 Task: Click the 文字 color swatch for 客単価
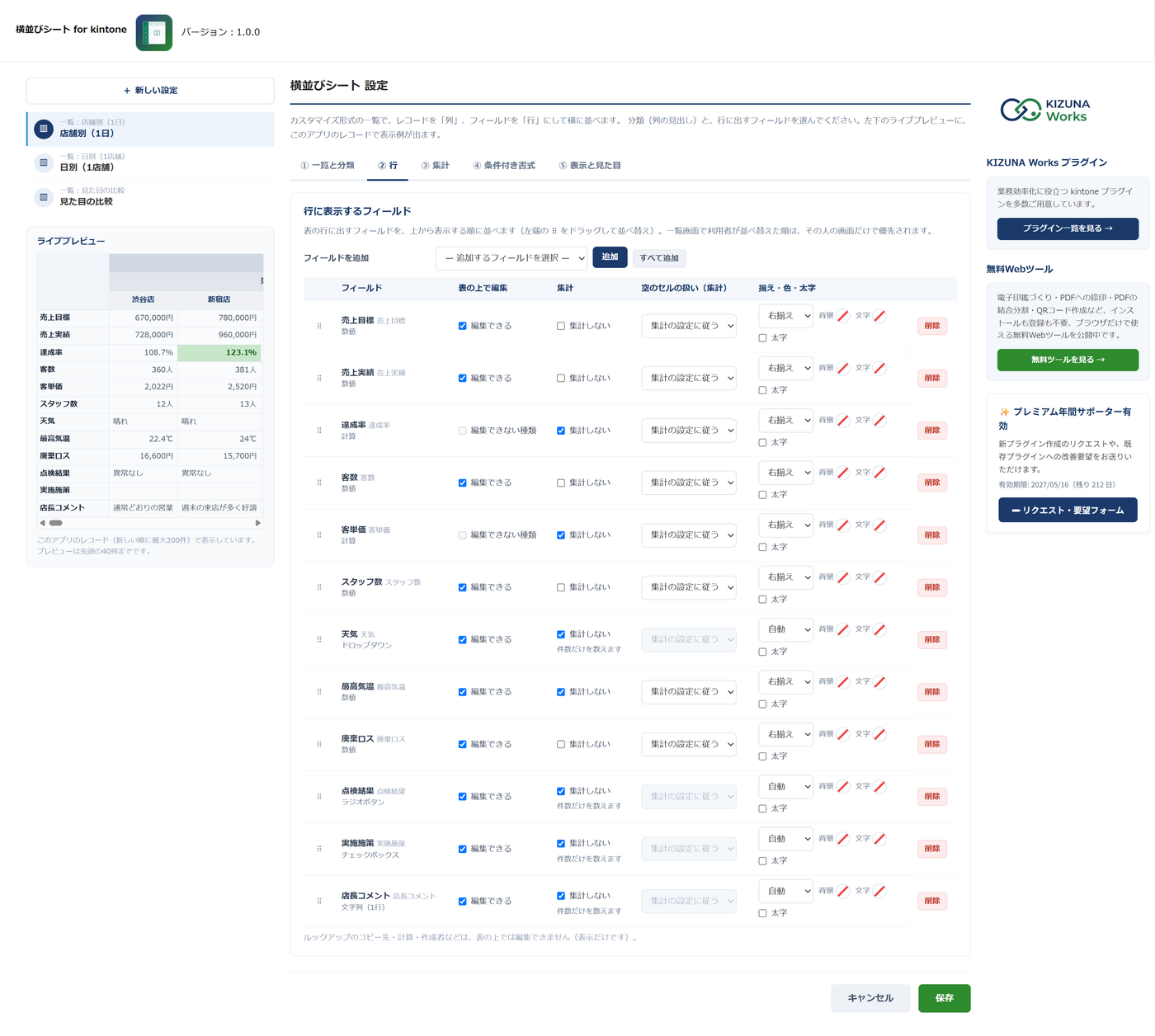click(879, 525)
